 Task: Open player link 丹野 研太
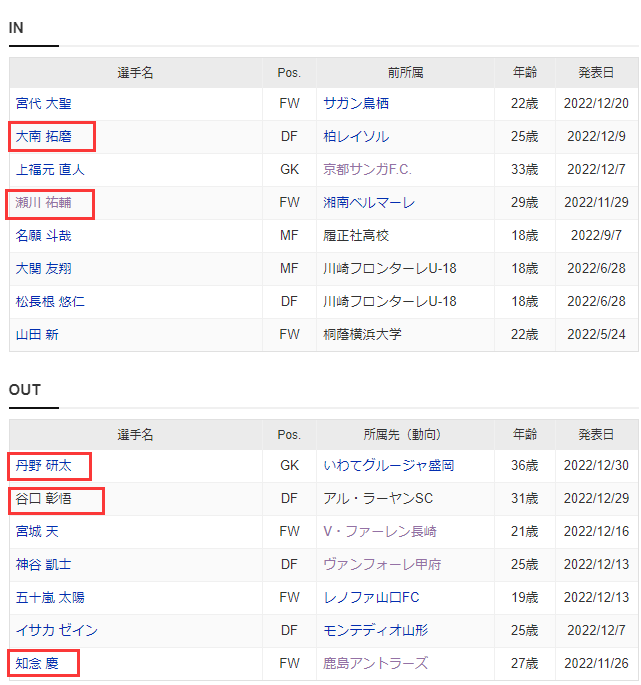pyautogui.click(x=43, y=466)
